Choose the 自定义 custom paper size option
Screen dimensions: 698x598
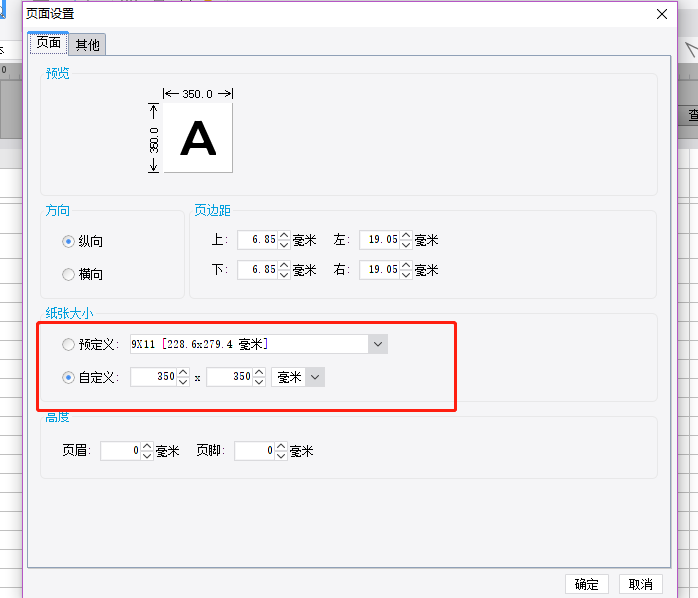pos(68,378)
